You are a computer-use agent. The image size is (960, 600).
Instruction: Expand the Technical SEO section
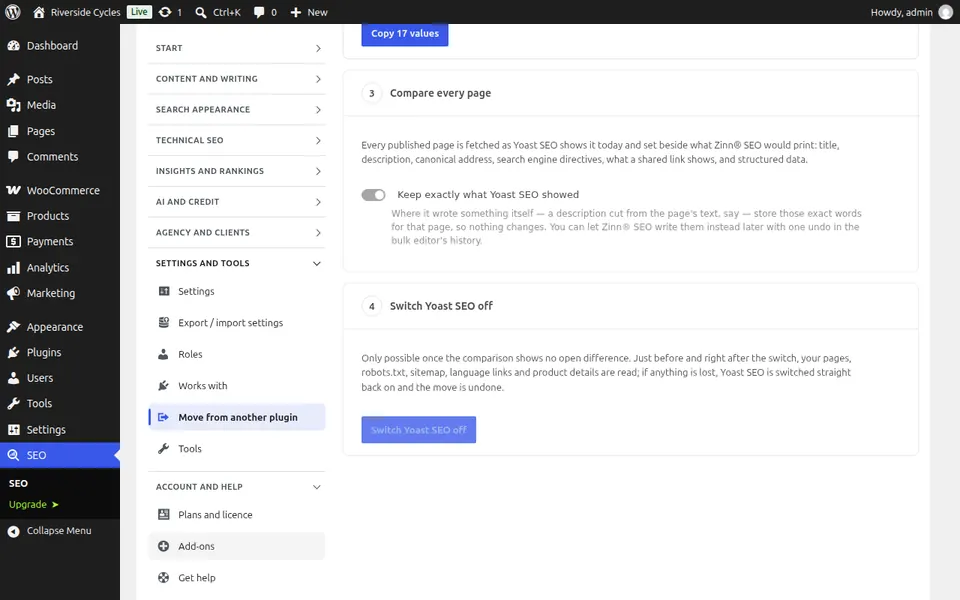(237, 140)
